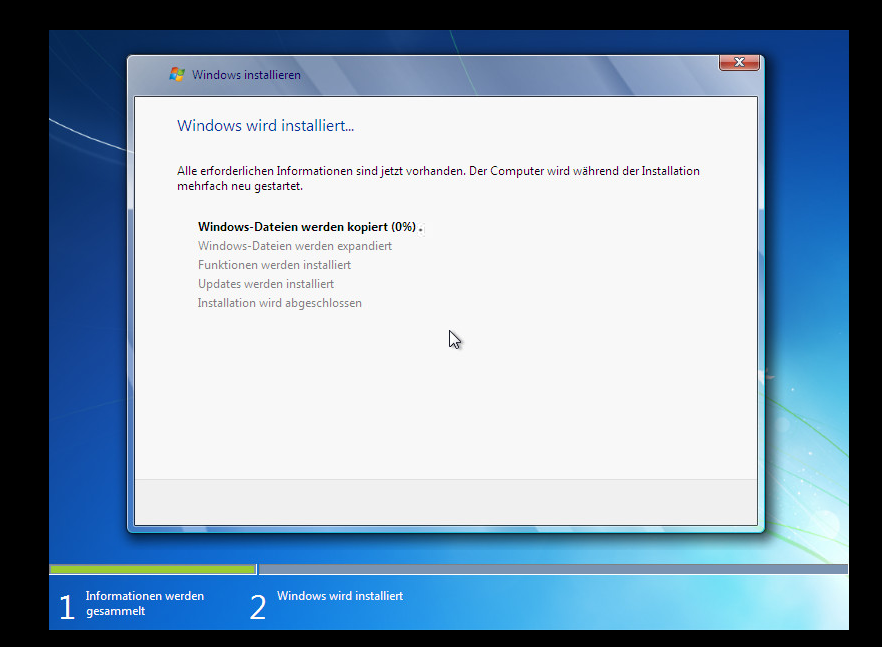Click the gray unfinished progress bar segment
The width and height of the screenshot is (882, 647).
pos(553,569)
